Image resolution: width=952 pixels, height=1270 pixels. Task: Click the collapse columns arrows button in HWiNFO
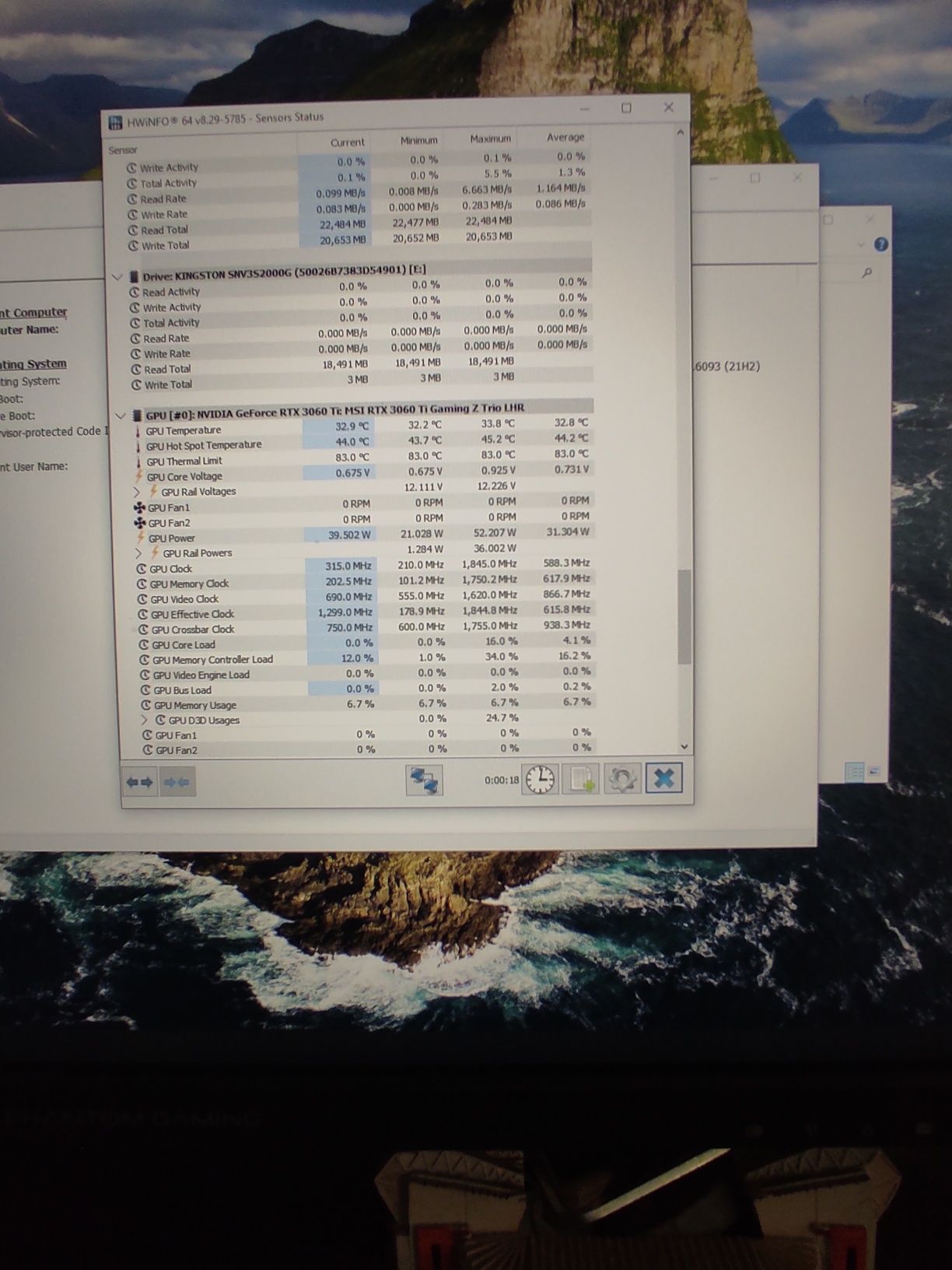[x=177, y=781]
